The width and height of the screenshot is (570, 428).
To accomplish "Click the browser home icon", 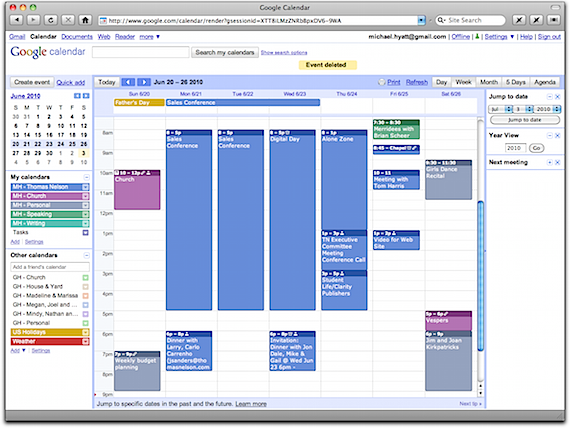I will (85, 20).
